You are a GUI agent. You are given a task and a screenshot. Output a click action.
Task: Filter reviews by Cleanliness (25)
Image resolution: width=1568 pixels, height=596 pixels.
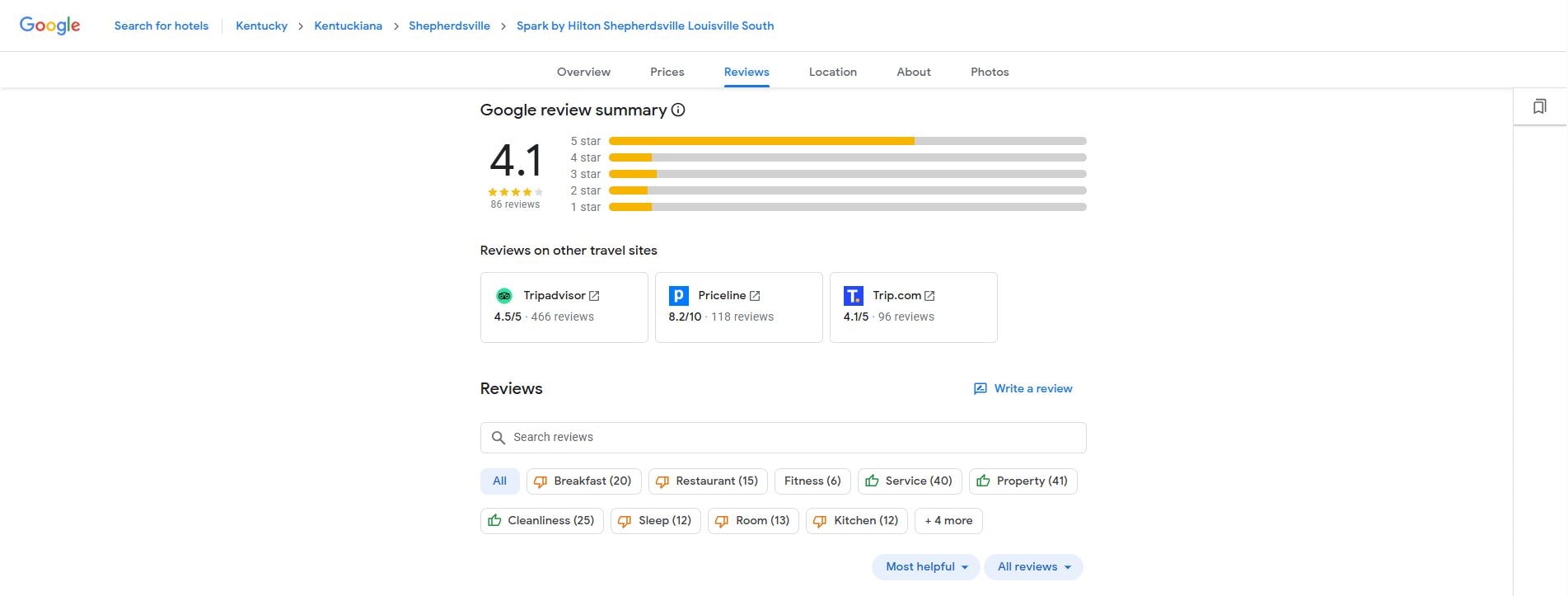click(x=542, y=521)
